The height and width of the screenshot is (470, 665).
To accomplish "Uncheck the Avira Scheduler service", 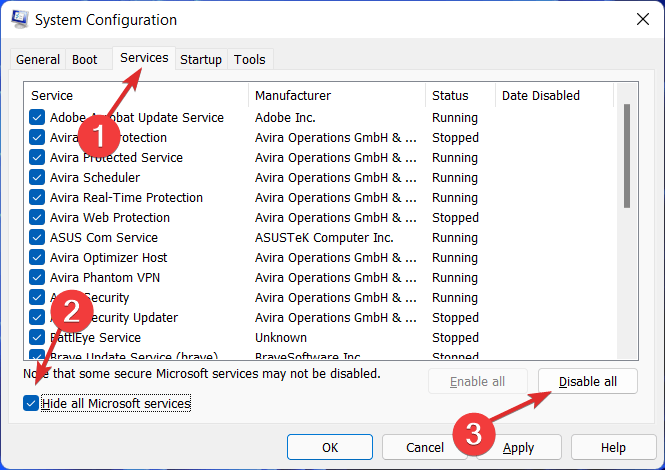I will coord(37,177).
